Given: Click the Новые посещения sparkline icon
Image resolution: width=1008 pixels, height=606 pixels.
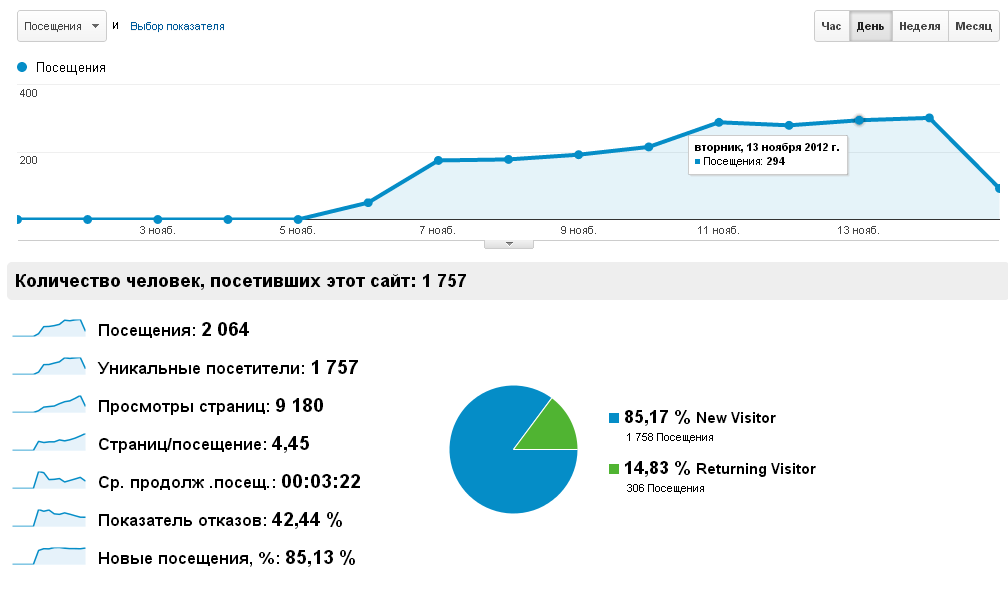Looking at the screenshot, I should [x=49, y=557].
